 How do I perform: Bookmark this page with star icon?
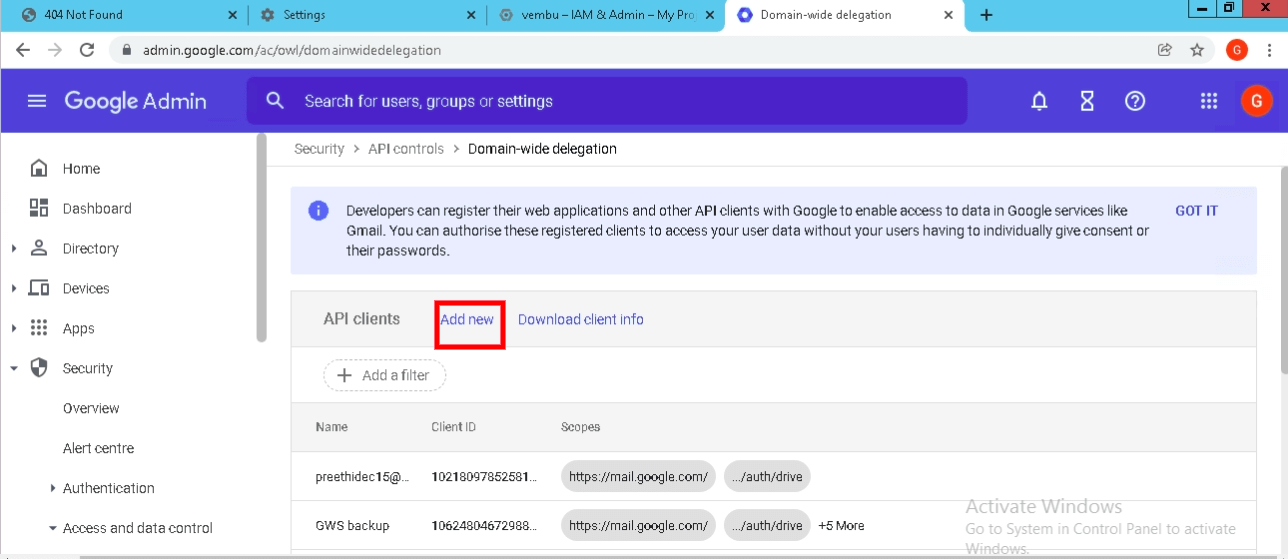point(1197,50)
